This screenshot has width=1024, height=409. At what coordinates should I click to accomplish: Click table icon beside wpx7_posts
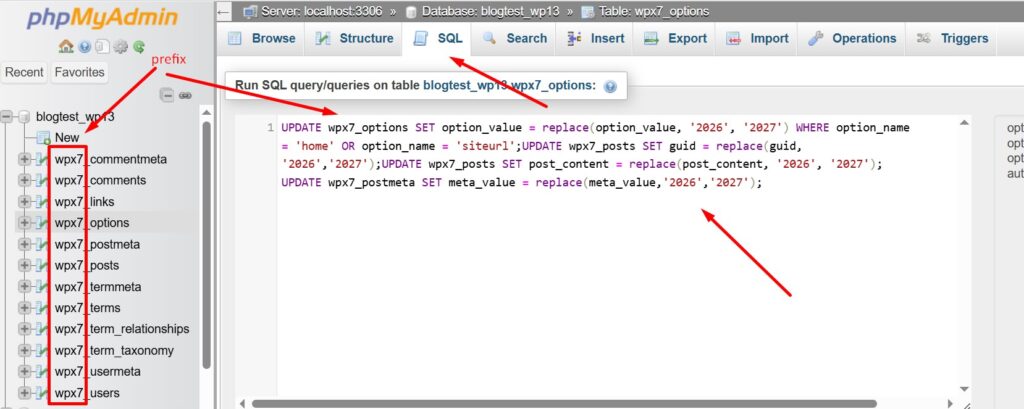(43, 265)
